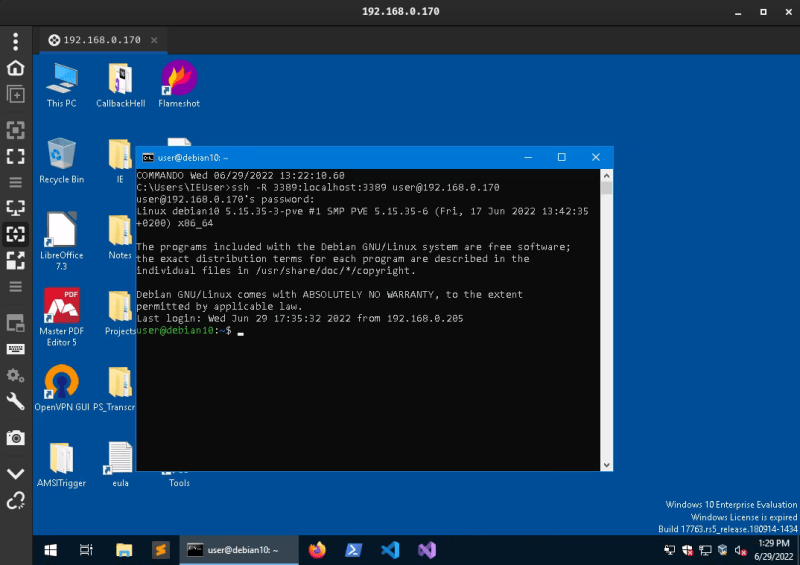Screen dimensions: 800x565
Task: Close the user@debian10 terminal window
Action: (x=595, y=157)
